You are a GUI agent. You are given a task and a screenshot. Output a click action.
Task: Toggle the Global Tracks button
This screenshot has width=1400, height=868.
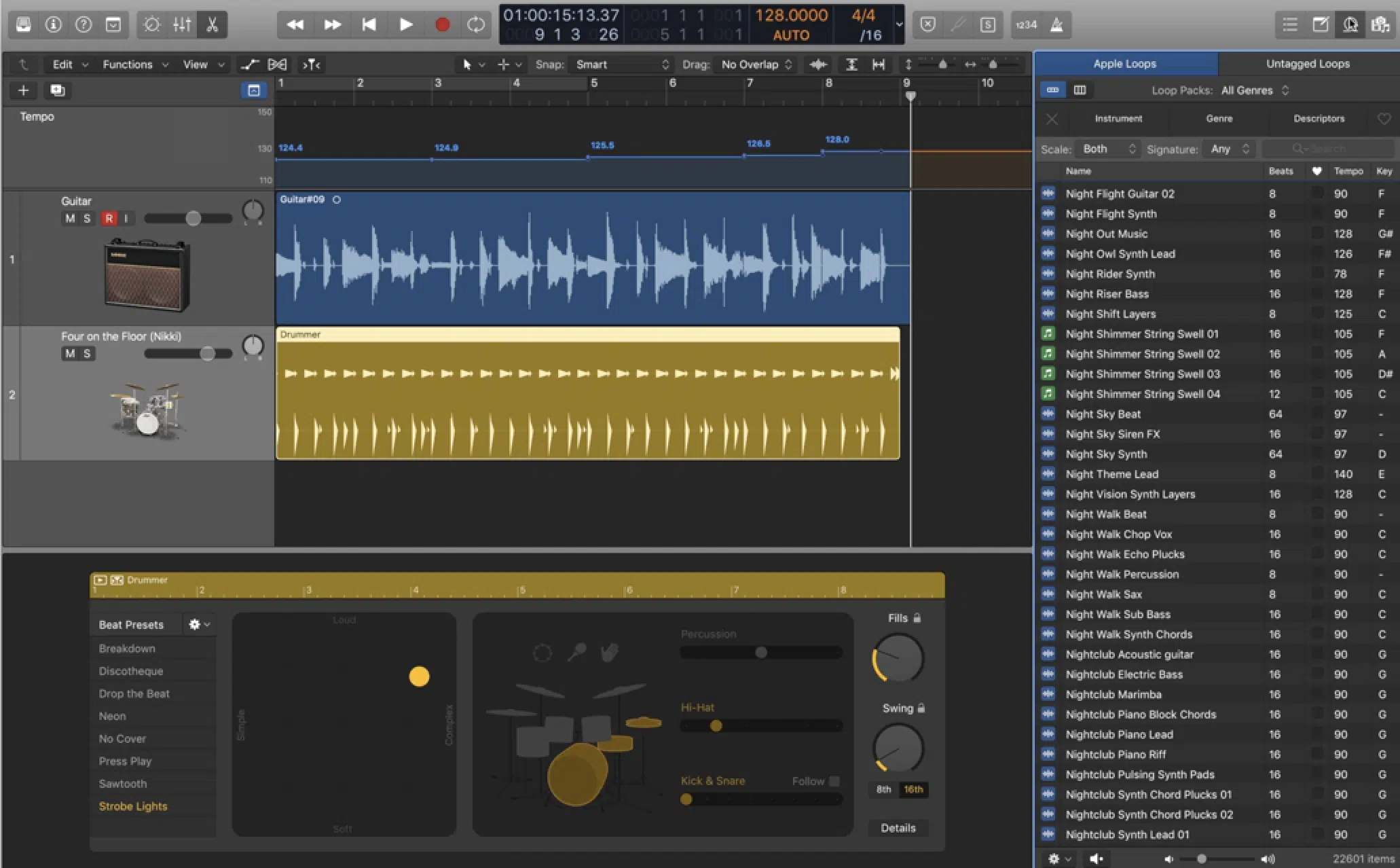(x=253, y=90)
